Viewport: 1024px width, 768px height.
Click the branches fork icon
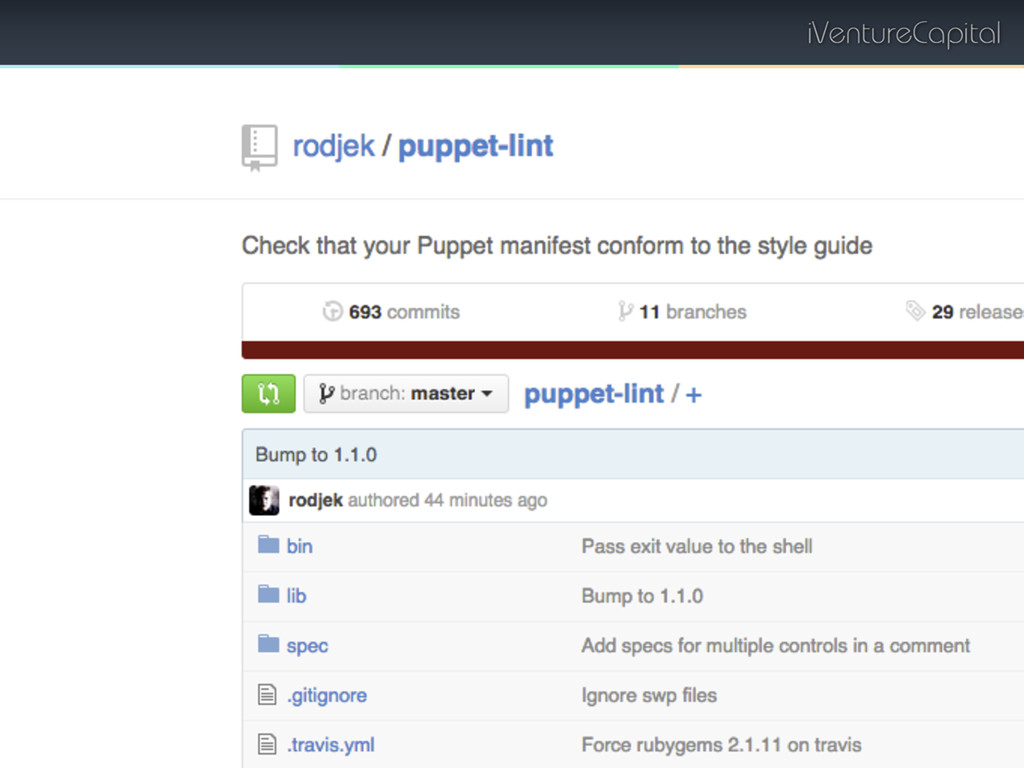pyautogui.click(x=625, y=312)
